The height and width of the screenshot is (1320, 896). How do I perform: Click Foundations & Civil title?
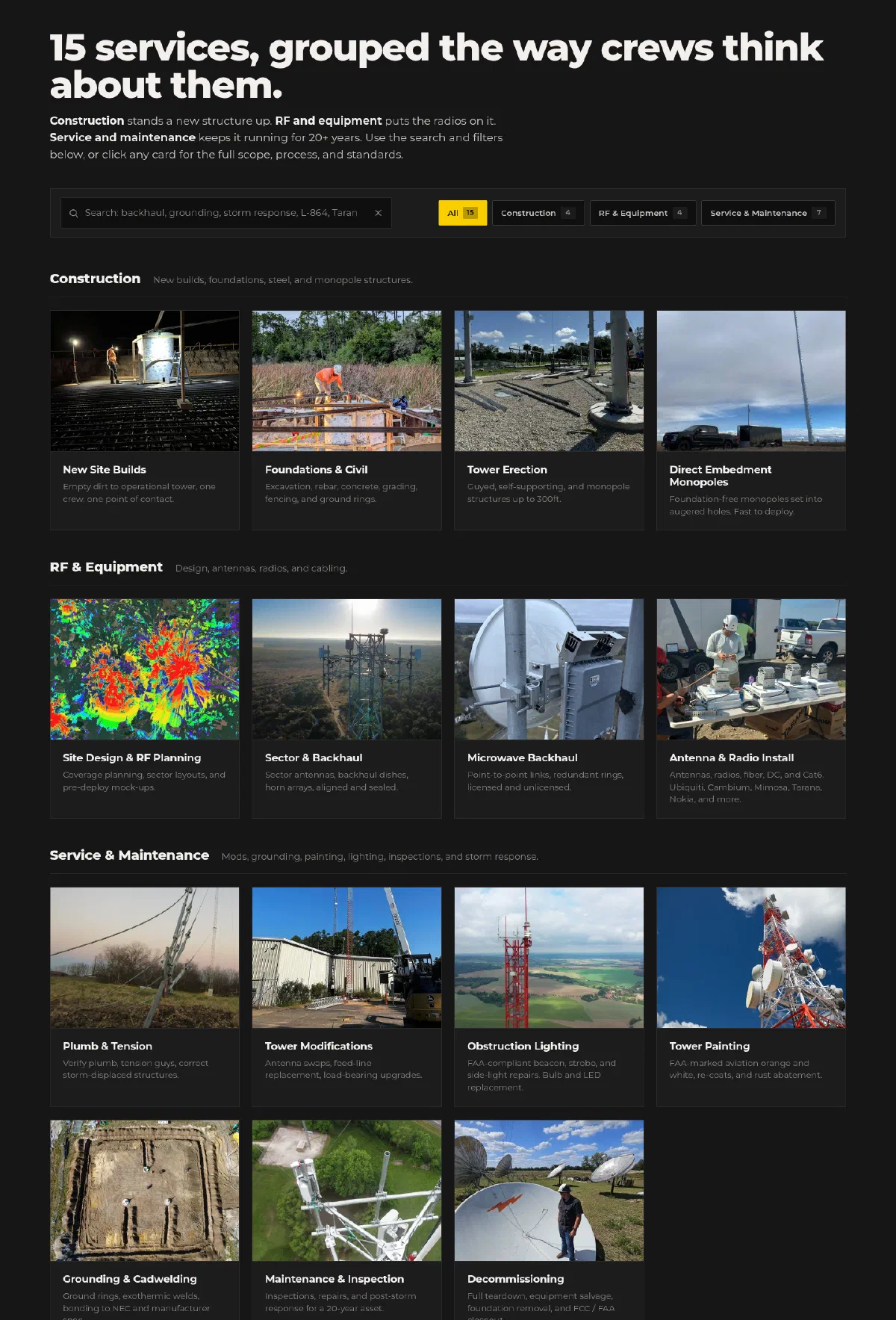pos(316,470)
